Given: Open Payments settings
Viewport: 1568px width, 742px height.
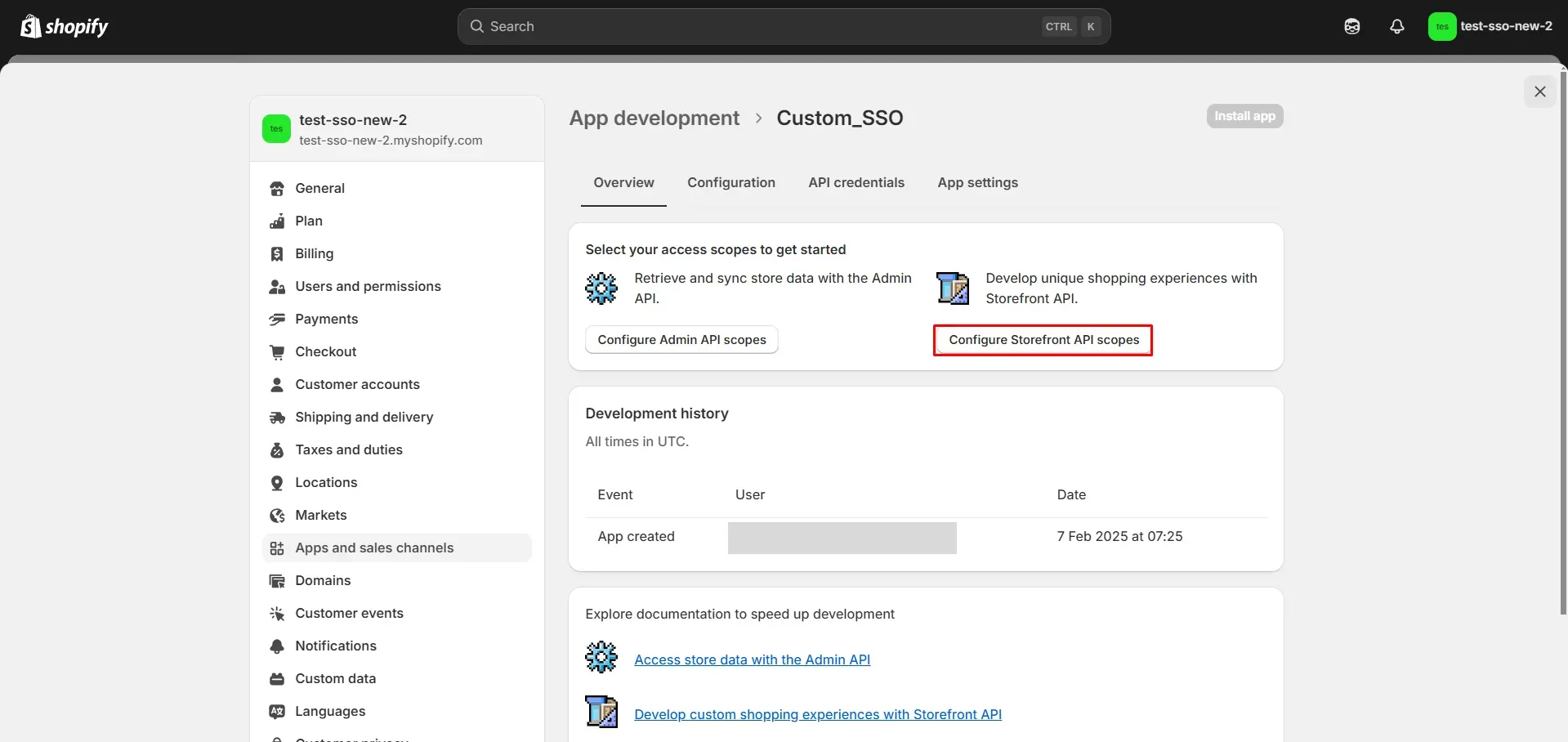Looking at the screenshot, I should coord(397,320).
